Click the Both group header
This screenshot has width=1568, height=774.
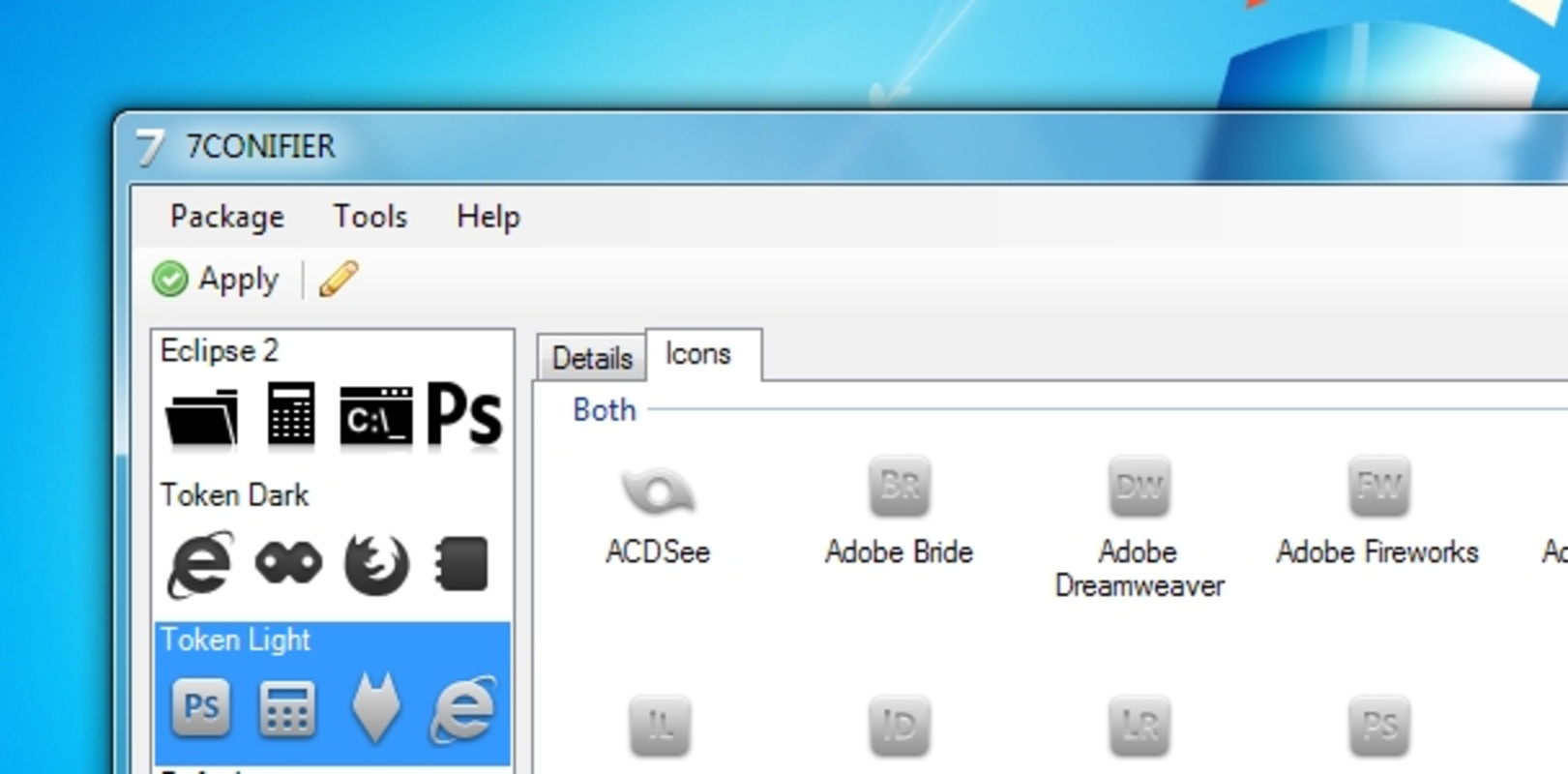click(605, 410)
